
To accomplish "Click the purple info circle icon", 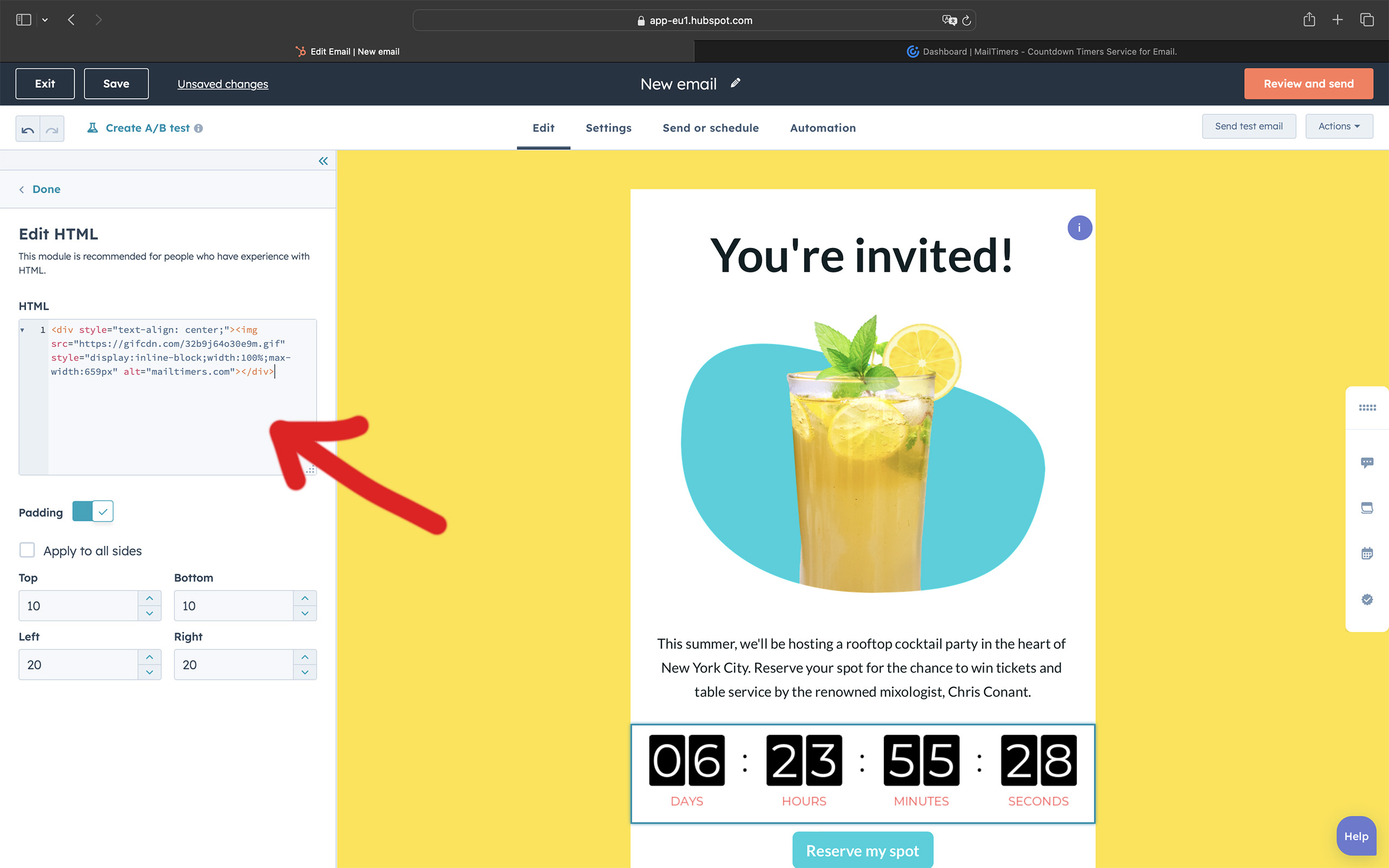I will [1079, 228].
